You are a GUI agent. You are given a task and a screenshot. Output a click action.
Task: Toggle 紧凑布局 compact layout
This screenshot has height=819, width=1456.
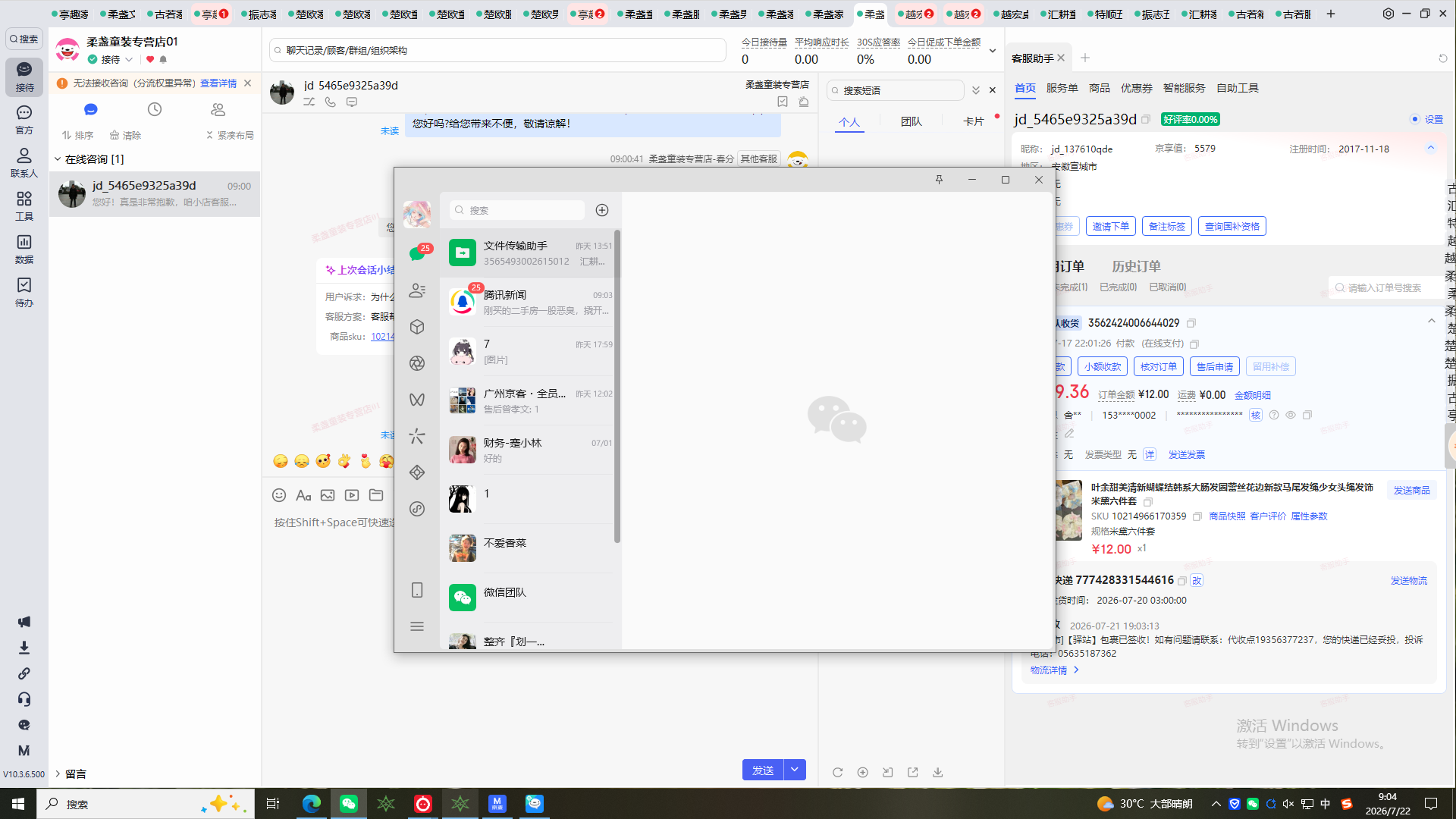point(230,135)
